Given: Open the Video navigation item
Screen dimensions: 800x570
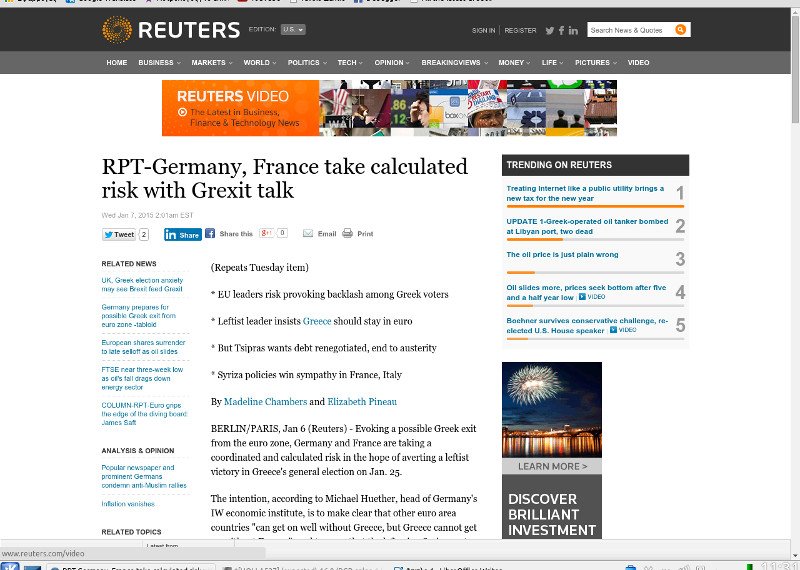Looking at the screenshot, I should coord(638,63).
